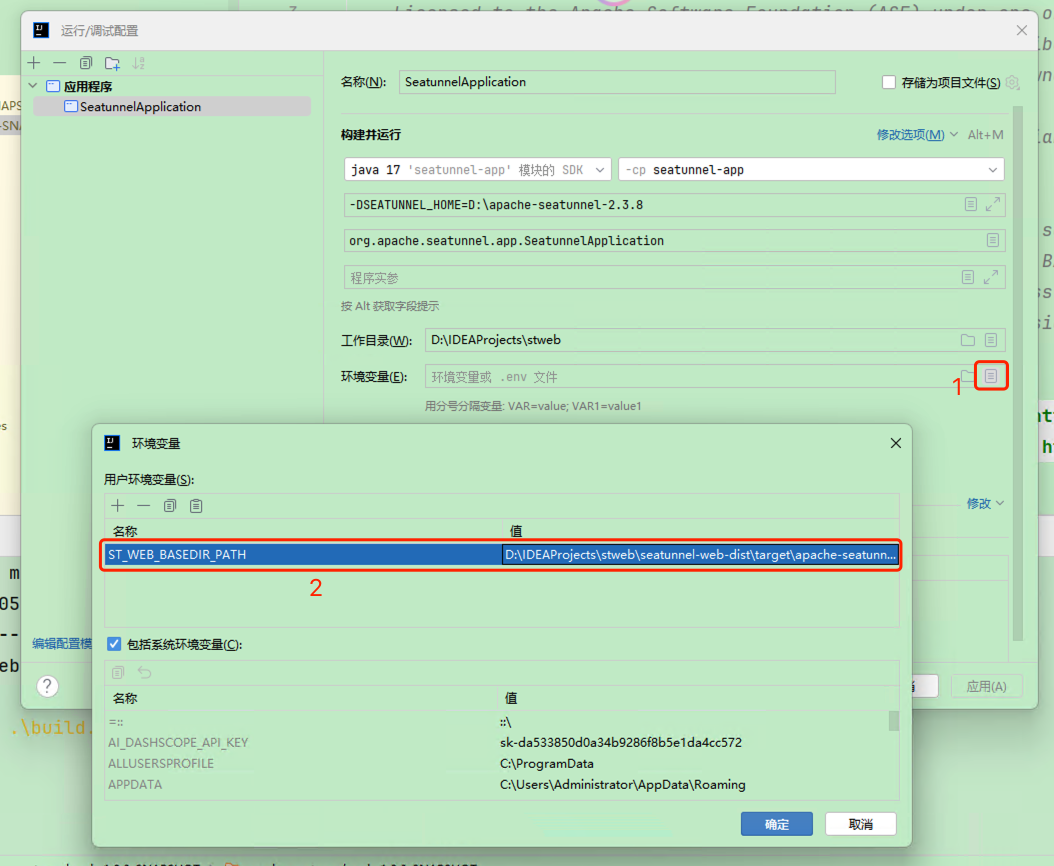Paste user environment variables icon
The height and width of the screenshot is (866, 1054).
(x=196, y=506)
